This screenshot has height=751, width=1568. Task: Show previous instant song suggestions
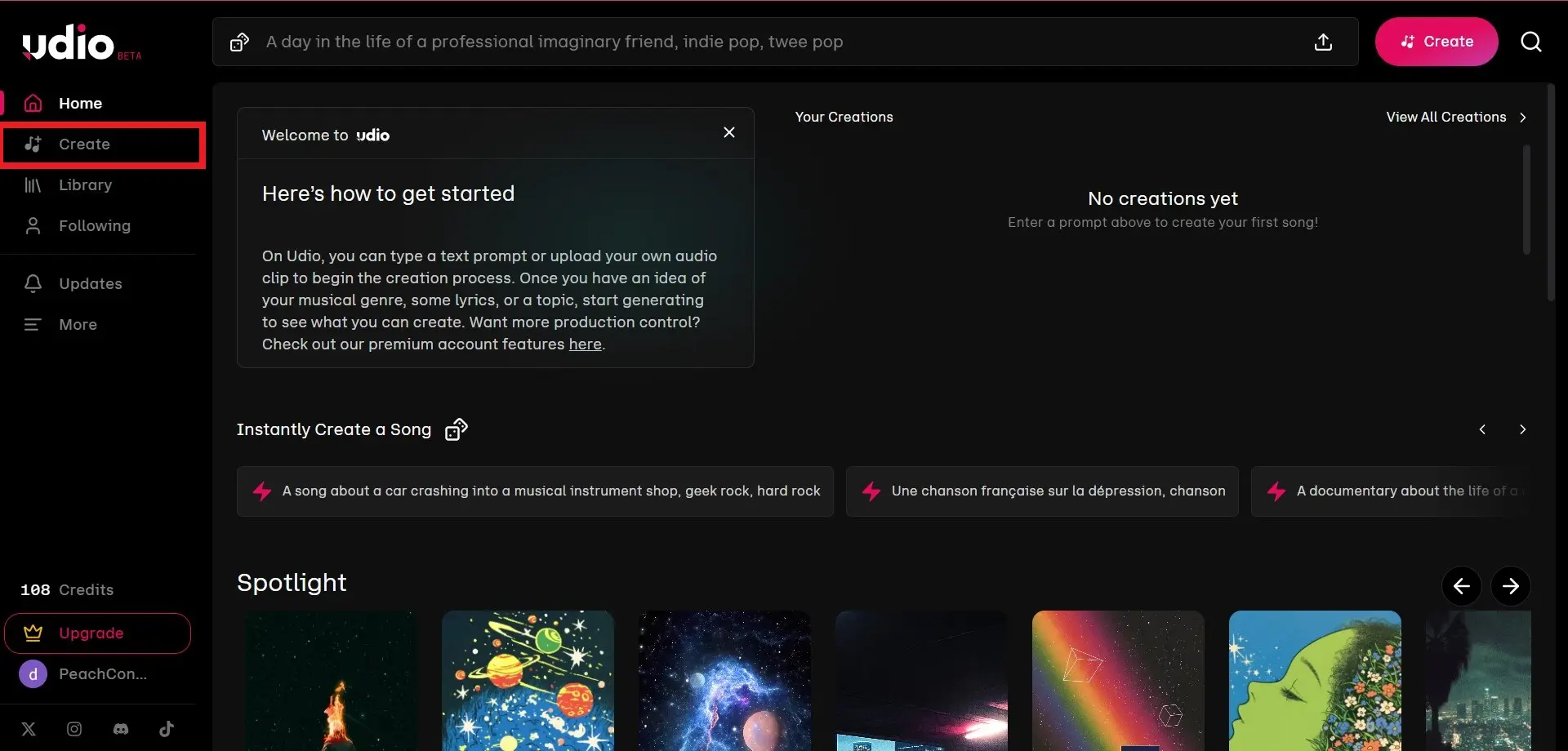[1482, 429]
